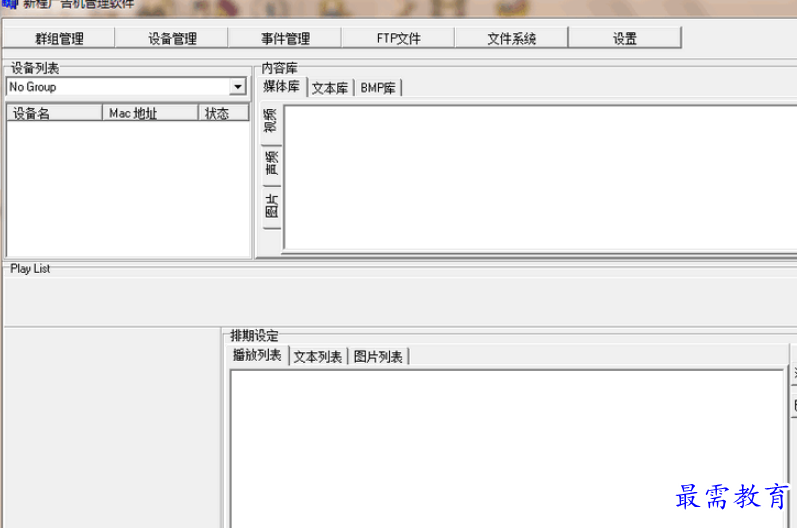Open the 文件系统 button
The width and height of the screenshot is (797, 528).
pyautogui.click(x=511, y=38)
